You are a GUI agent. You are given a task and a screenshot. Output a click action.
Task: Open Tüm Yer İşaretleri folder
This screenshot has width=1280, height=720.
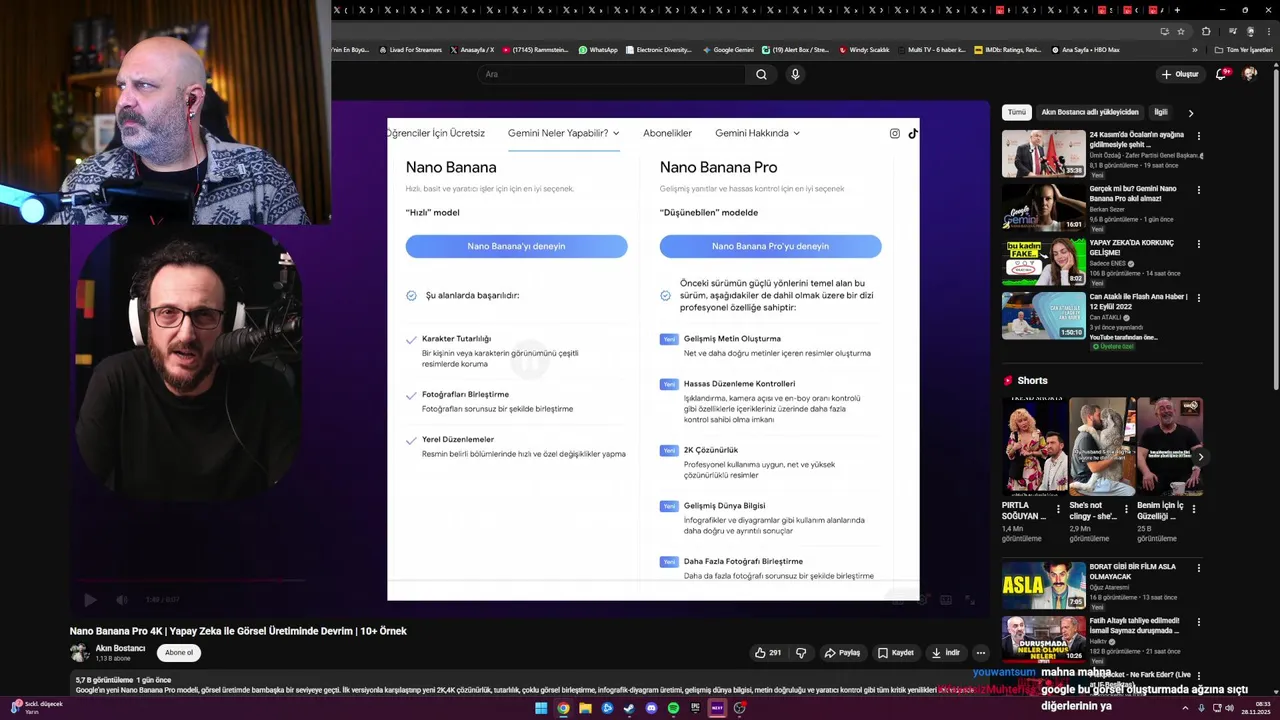pos(1243,50)
